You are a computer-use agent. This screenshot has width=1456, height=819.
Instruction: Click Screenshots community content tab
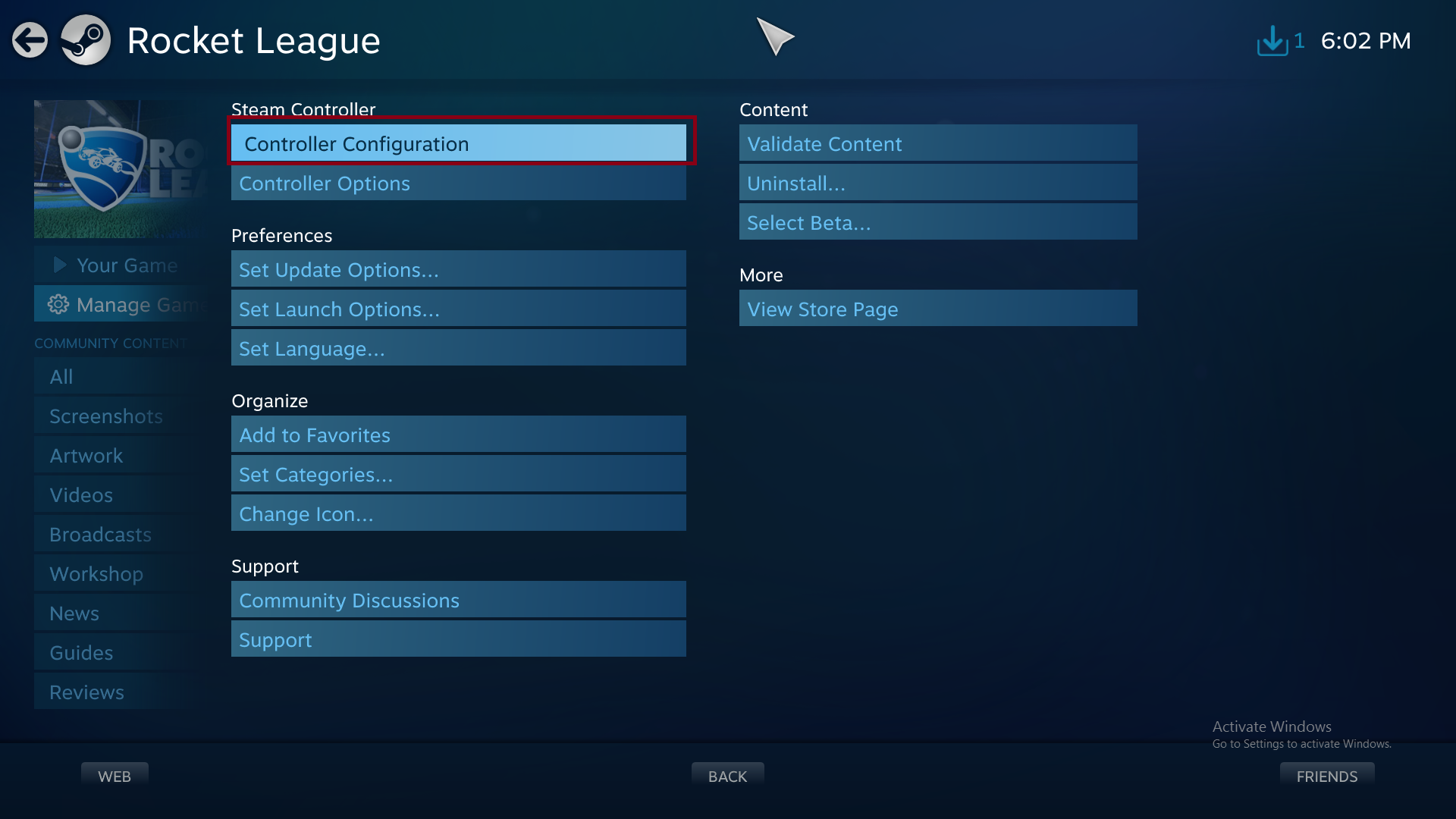coord(105,415)
